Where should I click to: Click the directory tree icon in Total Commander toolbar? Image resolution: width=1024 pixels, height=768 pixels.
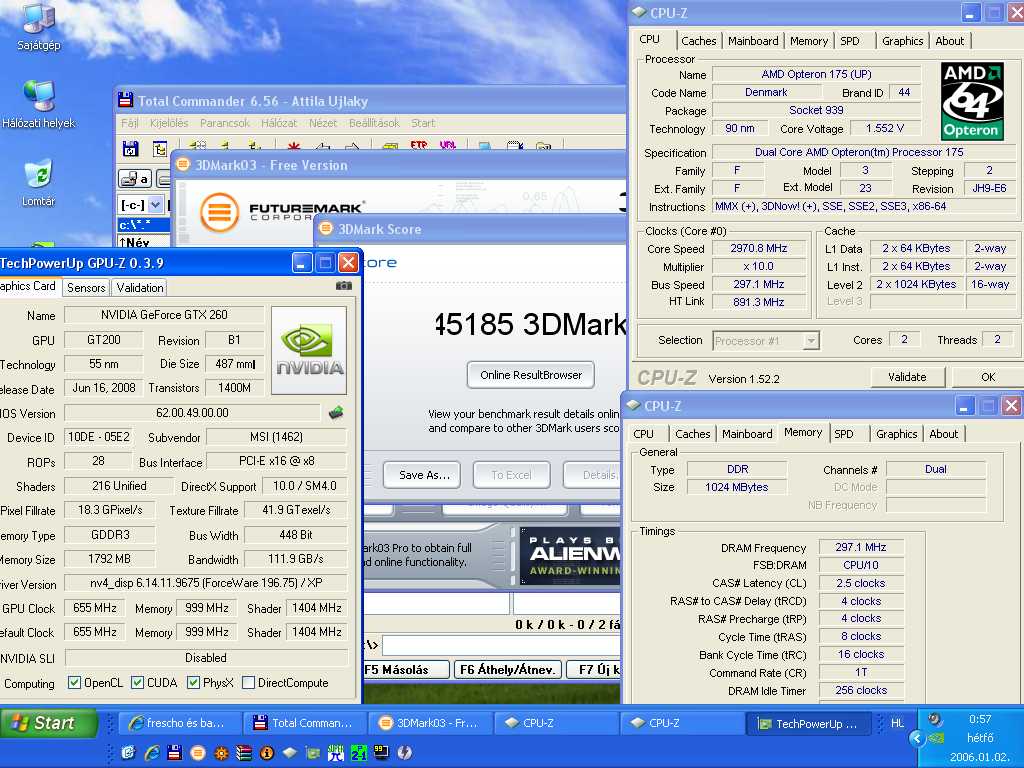[159, 149]
